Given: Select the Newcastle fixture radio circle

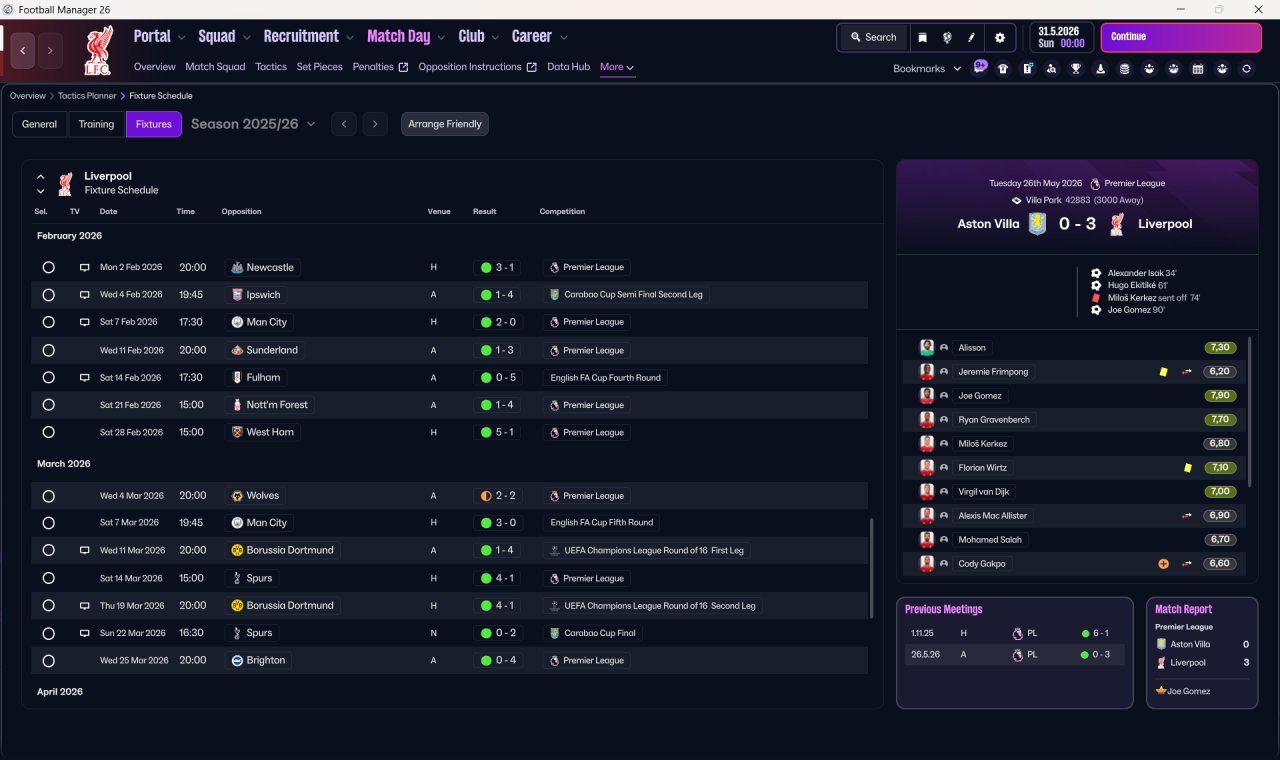Looking at the screenshot, I should coord(48,268).
